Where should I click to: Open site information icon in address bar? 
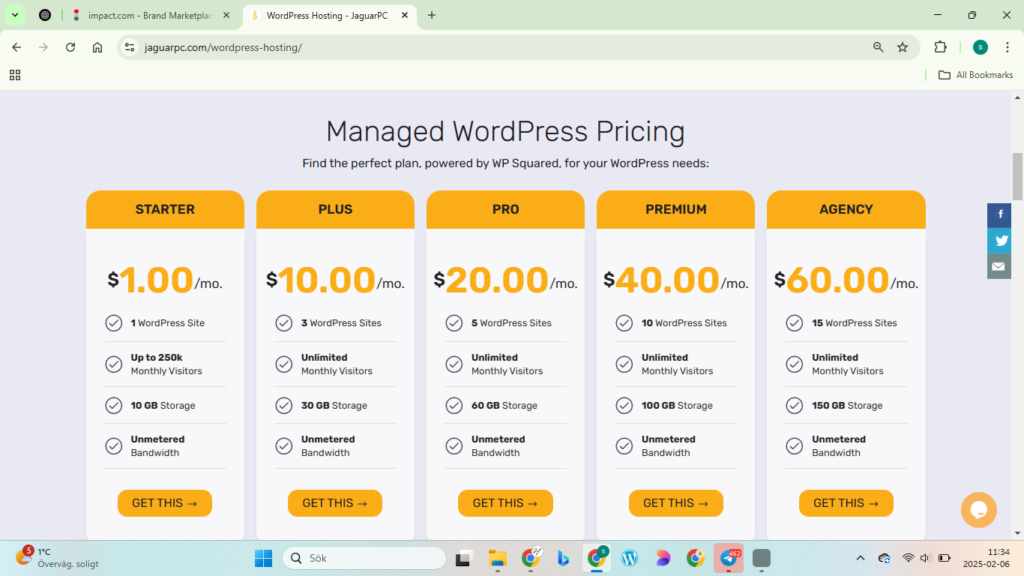[130, 47]
